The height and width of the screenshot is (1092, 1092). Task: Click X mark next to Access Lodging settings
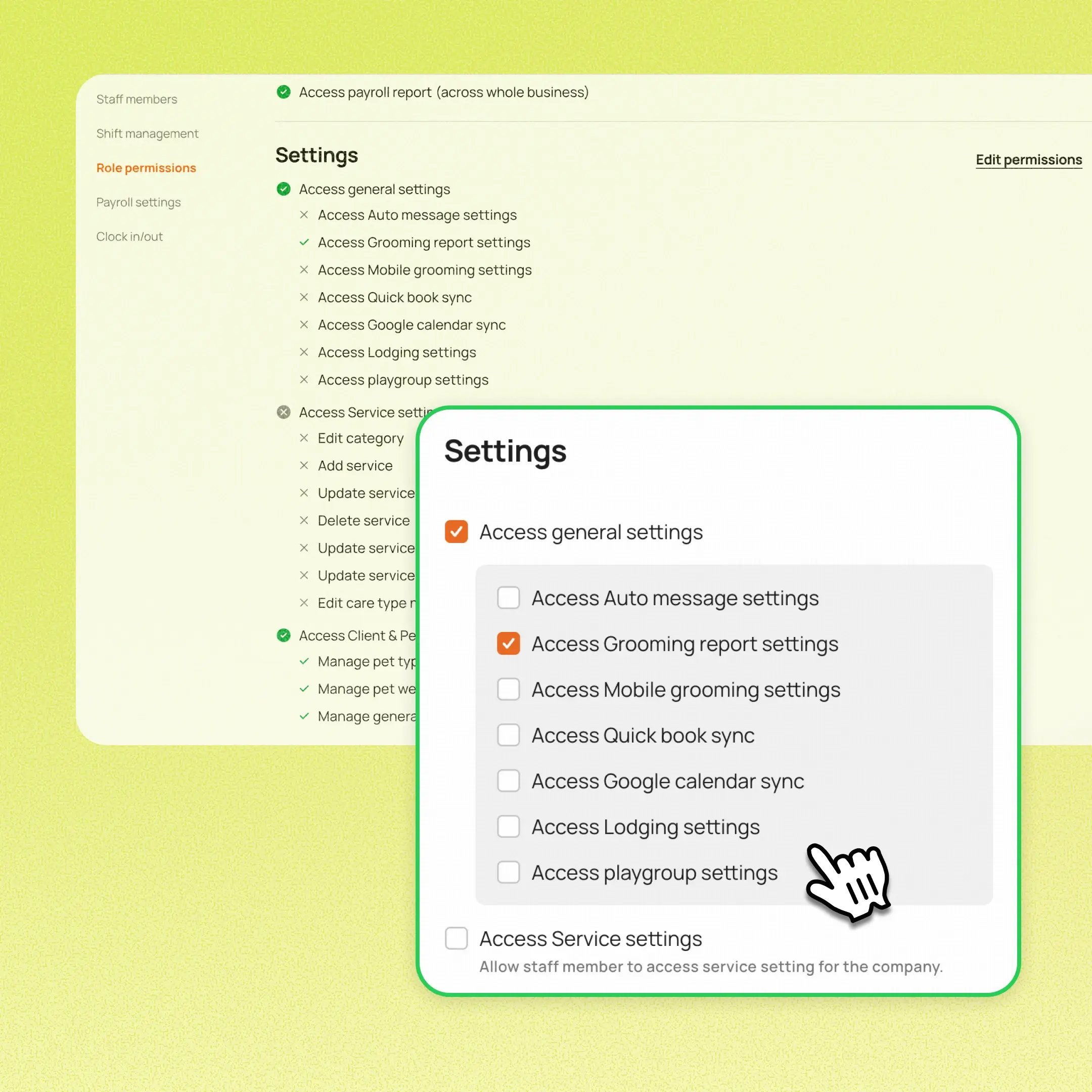pyautogui.click(x=304, y=352)
